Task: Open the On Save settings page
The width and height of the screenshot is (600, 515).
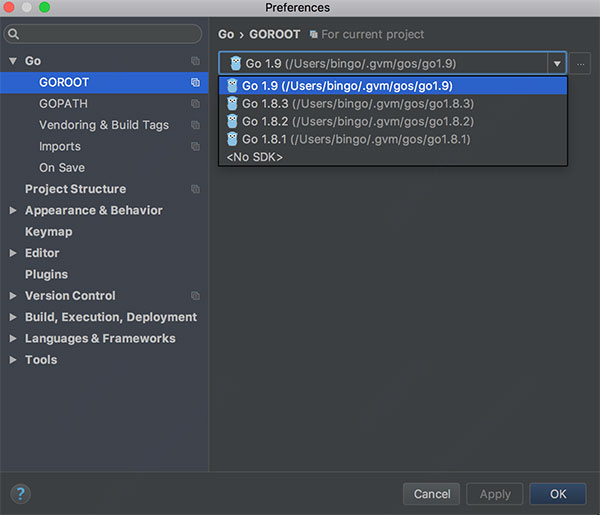Action: click(62, 168)
